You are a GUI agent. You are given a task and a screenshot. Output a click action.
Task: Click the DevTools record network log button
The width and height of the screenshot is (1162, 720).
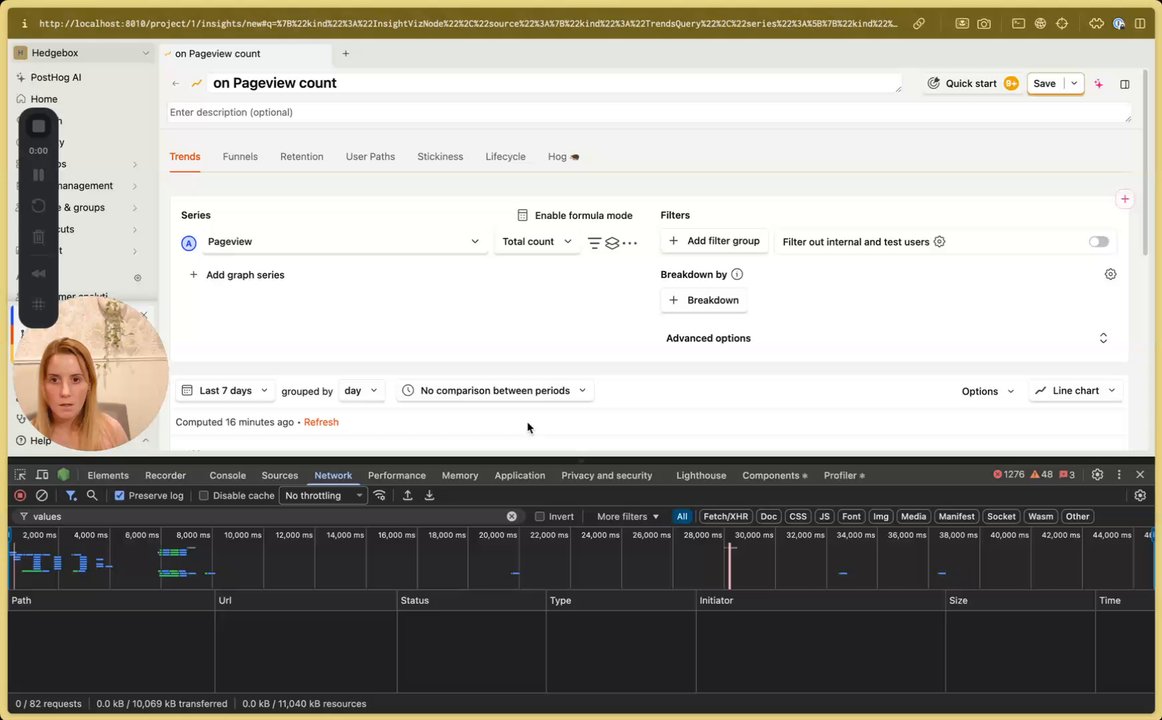coord(20,496)
